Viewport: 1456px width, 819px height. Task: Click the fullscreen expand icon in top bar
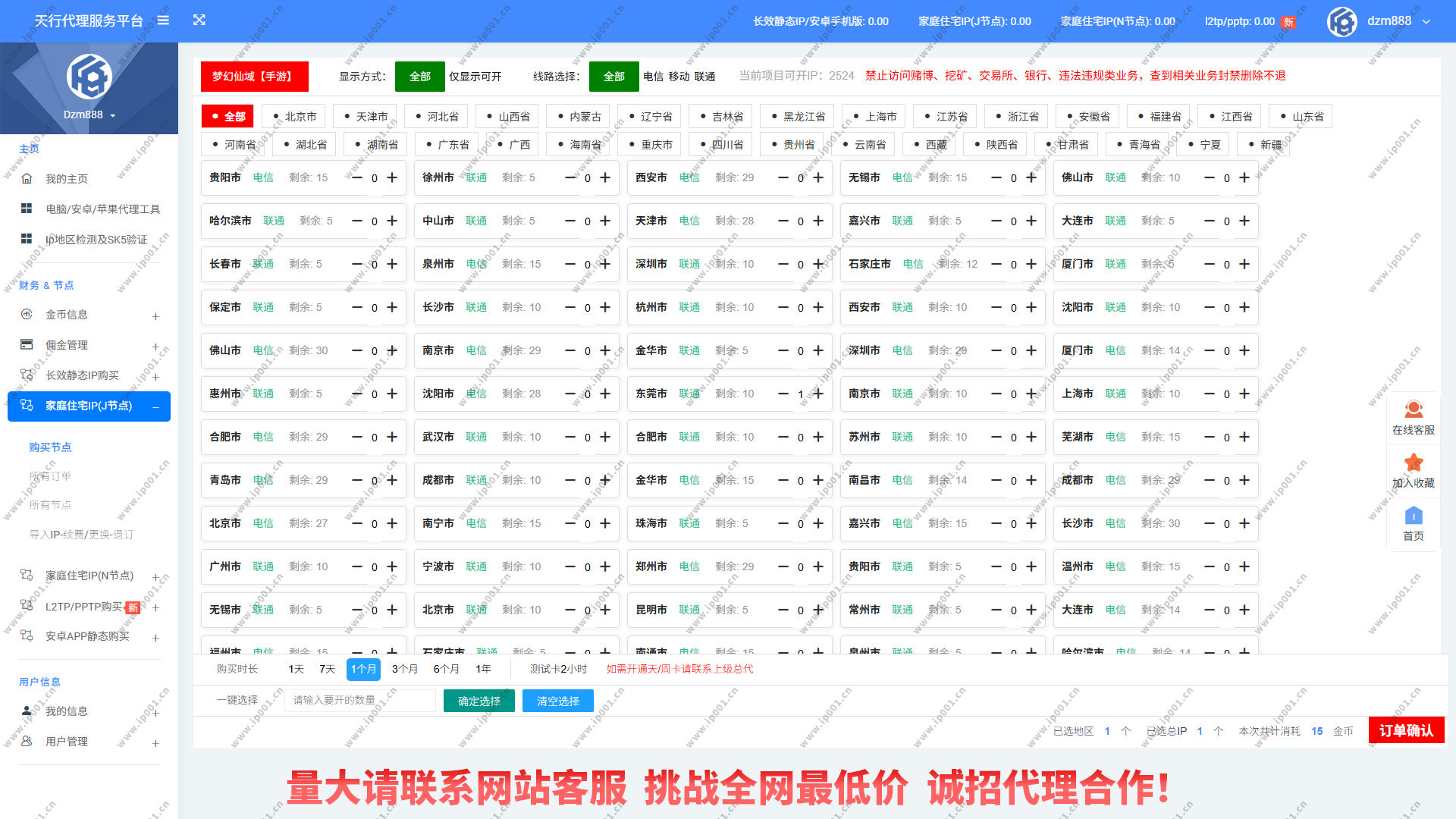pyautogui.click(x=199, y=20)
